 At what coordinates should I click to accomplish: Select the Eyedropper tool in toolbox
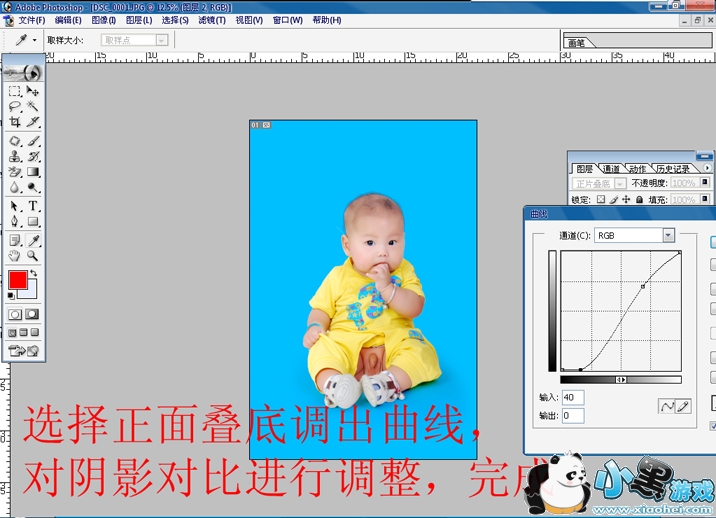32,240
